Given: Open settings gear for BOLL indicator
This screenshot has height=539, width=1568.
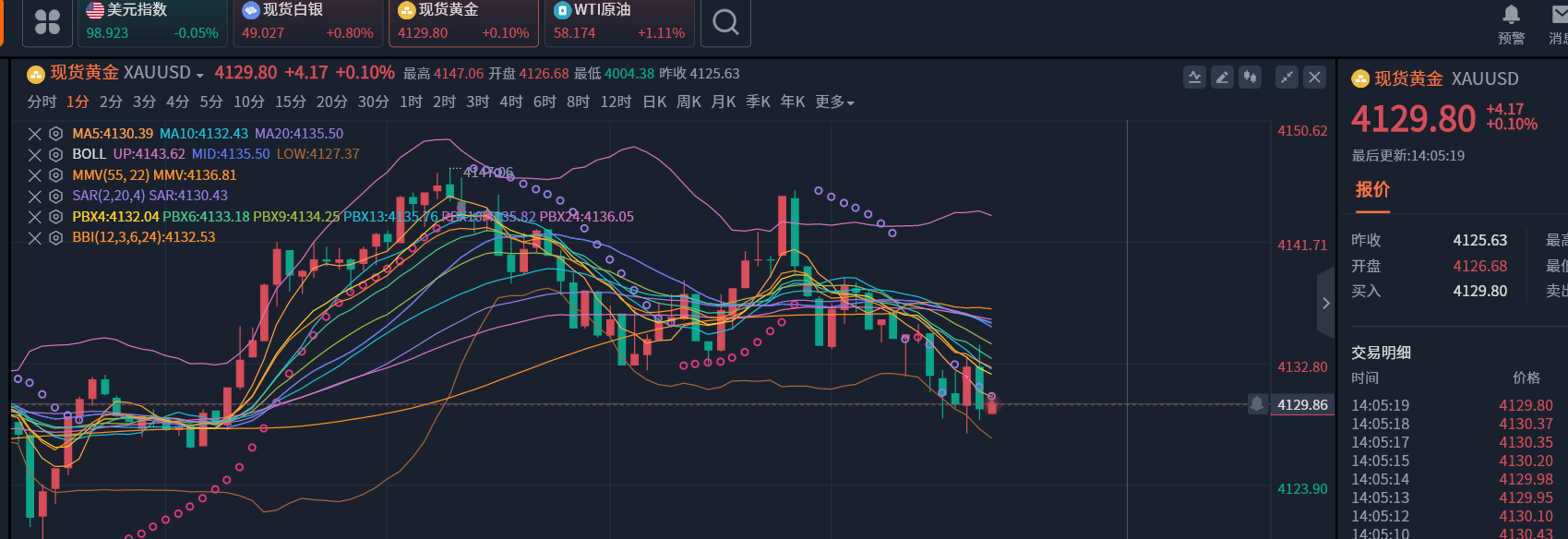Looking at the screenshot, I should [55, 155].
